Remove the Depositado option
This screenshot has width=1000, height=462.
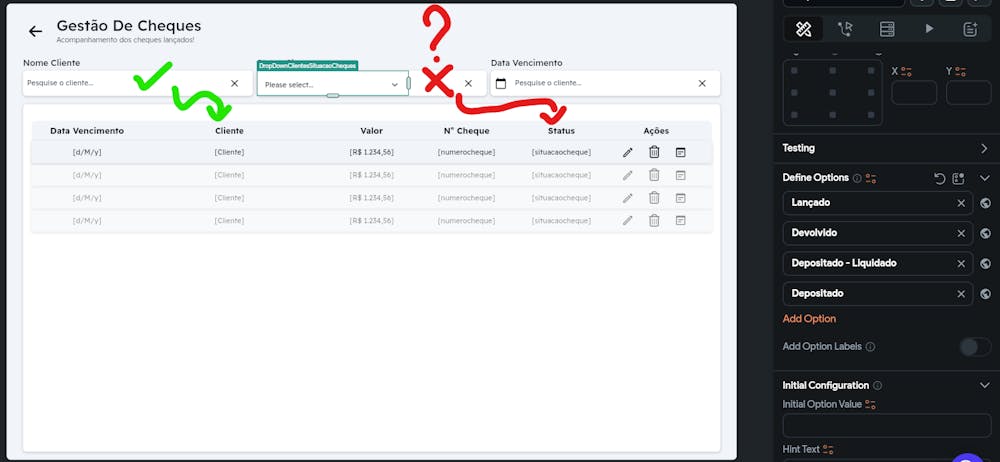(x=961, y=294)
